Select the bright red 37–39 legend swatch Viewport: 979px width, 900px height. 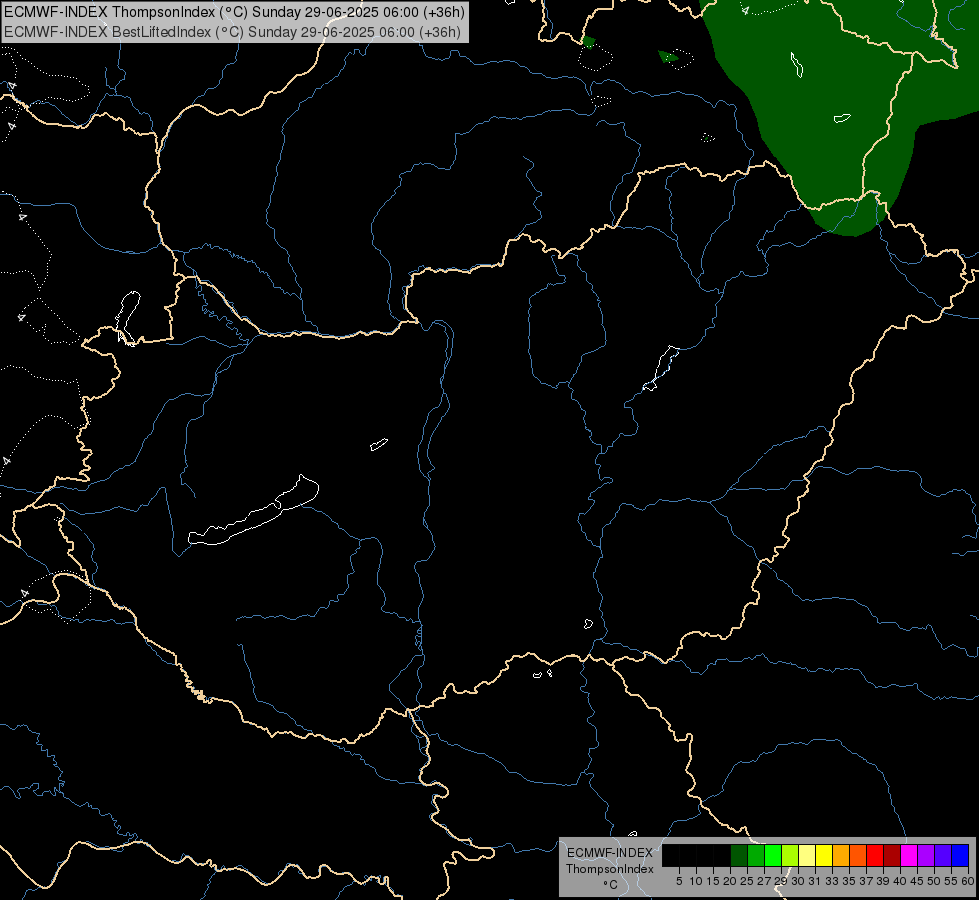coord(874,855)
